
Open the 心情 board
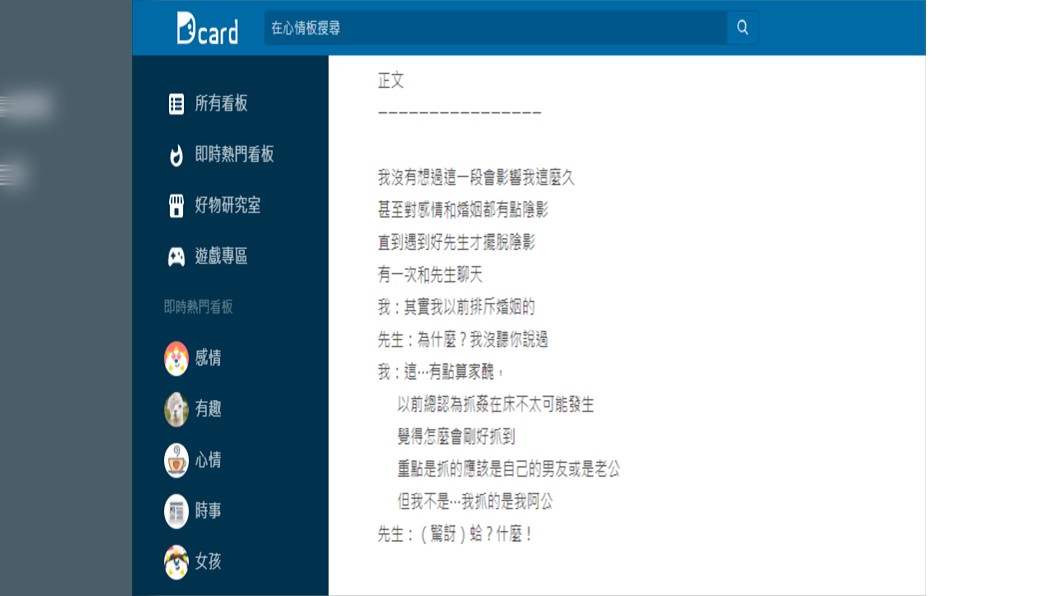coord(208,460)
